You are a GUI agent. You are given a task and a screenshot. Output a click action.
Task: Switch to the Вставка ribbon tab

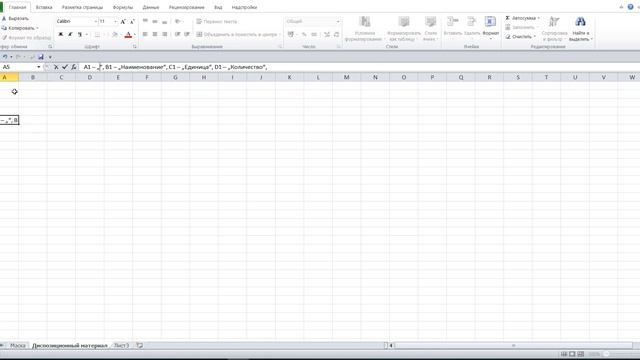(x=44, y=7)
